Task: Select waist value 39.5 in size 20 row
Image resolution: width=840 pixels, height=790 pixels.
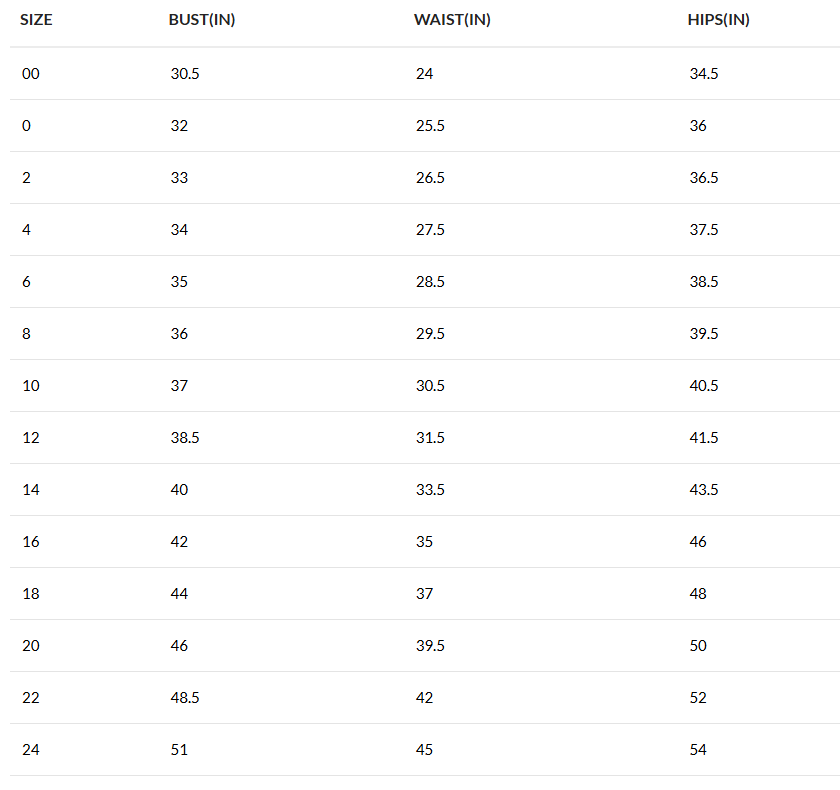Action: tap(430, 646)
